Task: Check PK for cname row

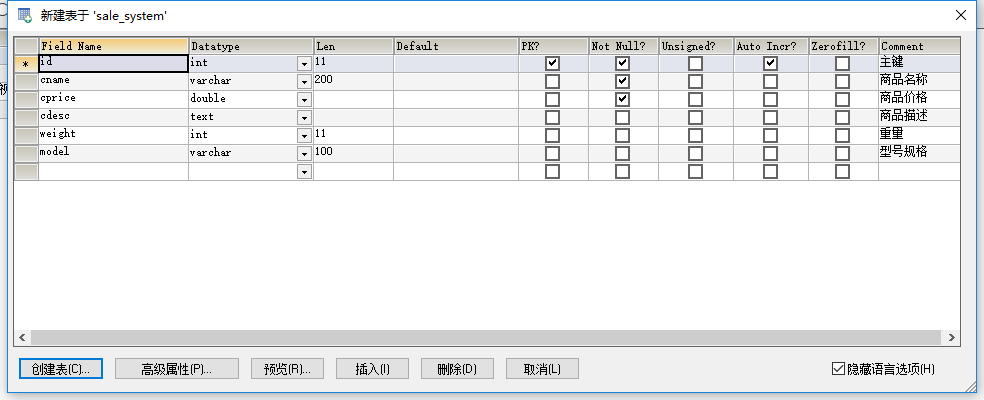Action: click(552, 82)
